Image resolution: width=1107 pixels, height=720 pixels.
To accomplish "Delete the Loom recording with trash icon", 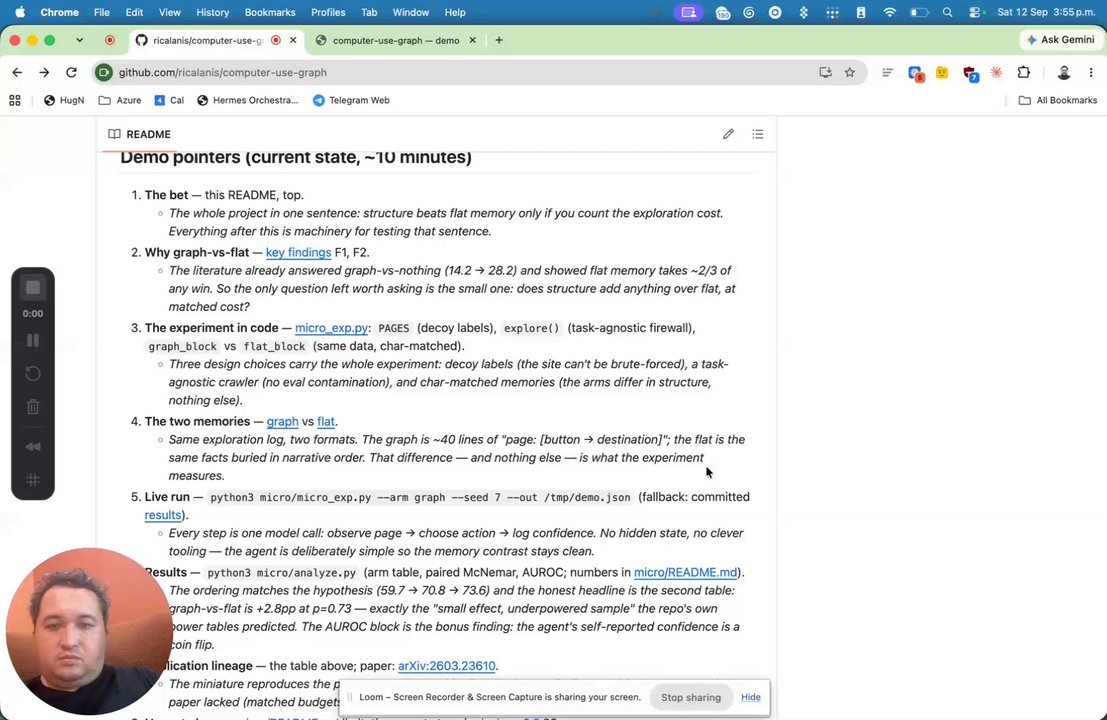I will click(x=32, y=407).
